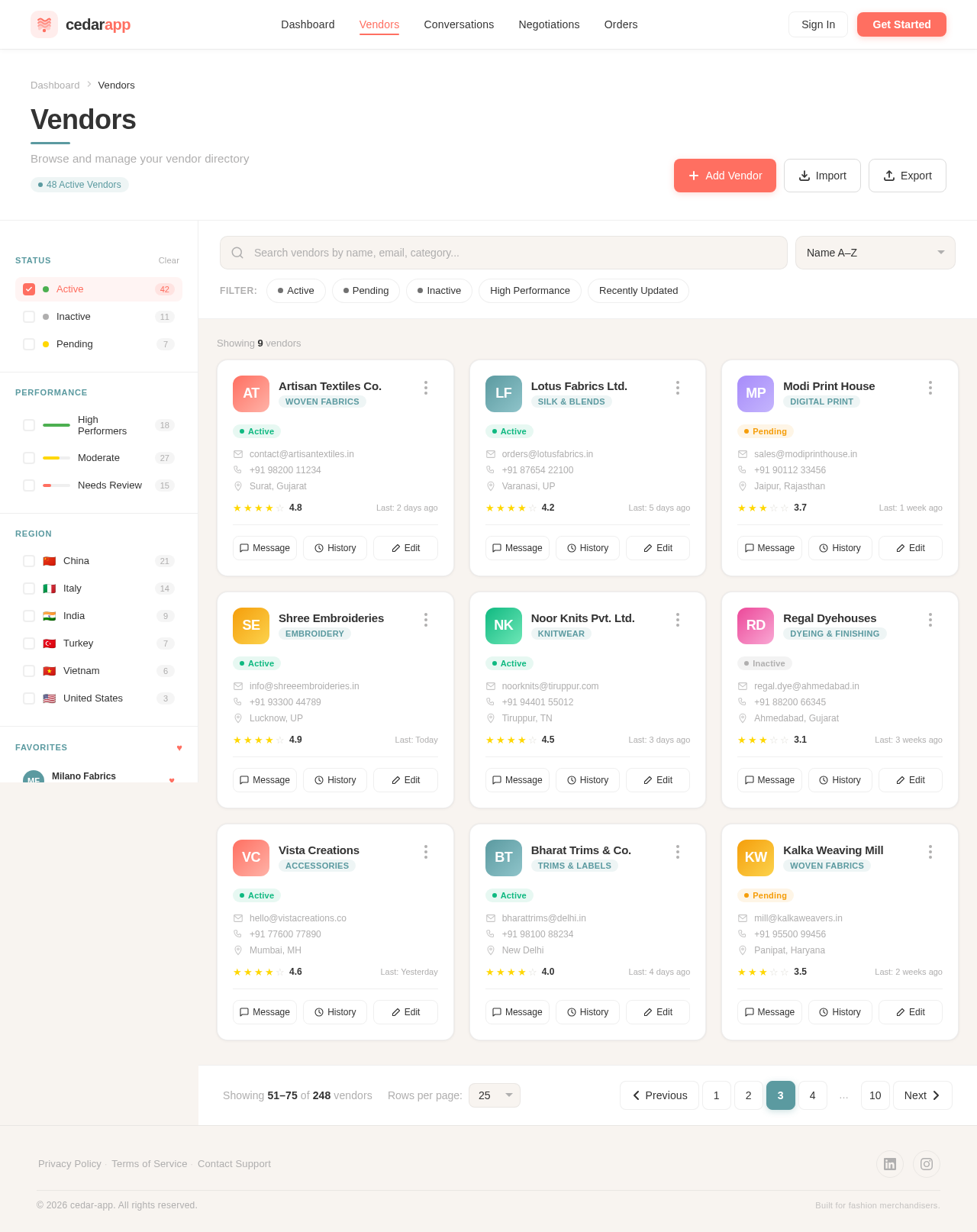Check the High Performers checkbox

[29, 425]
